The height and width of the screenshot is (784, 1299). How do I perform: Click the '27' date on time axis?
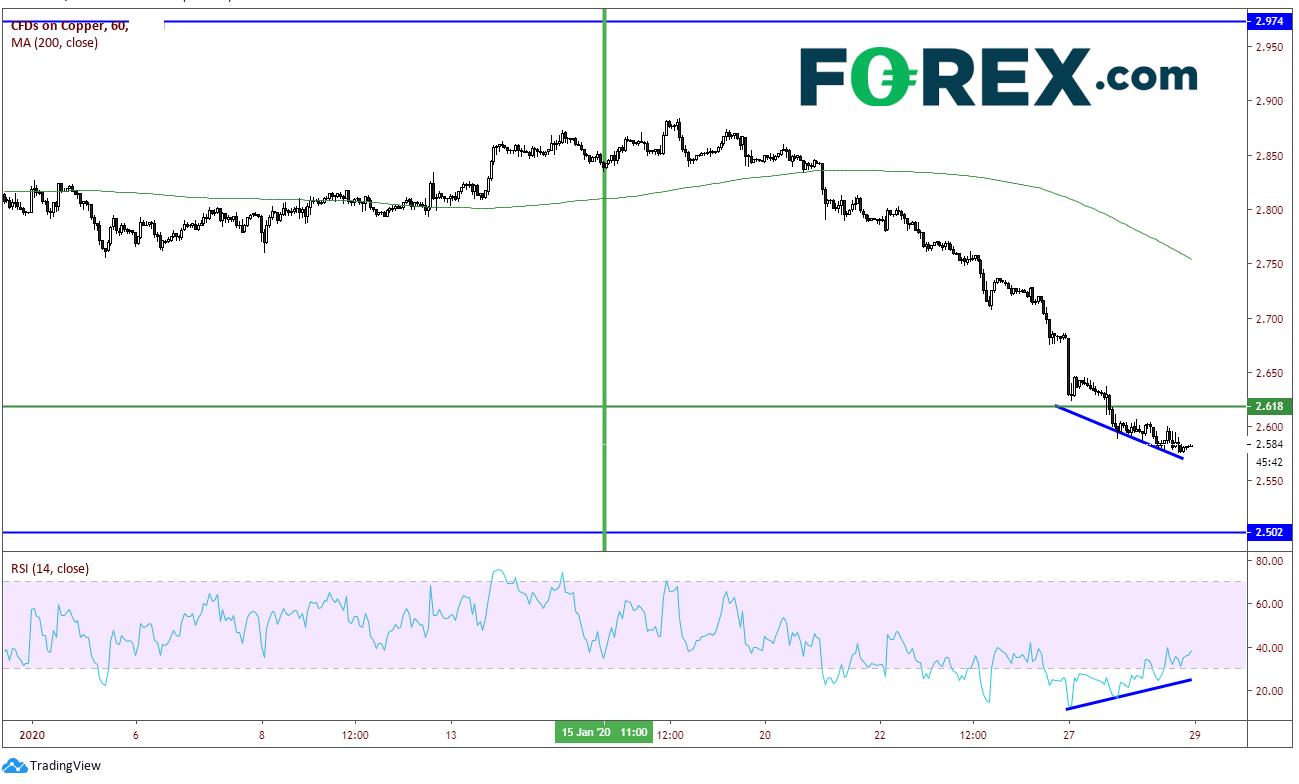pyautogui.click(x=1069, y=733)
